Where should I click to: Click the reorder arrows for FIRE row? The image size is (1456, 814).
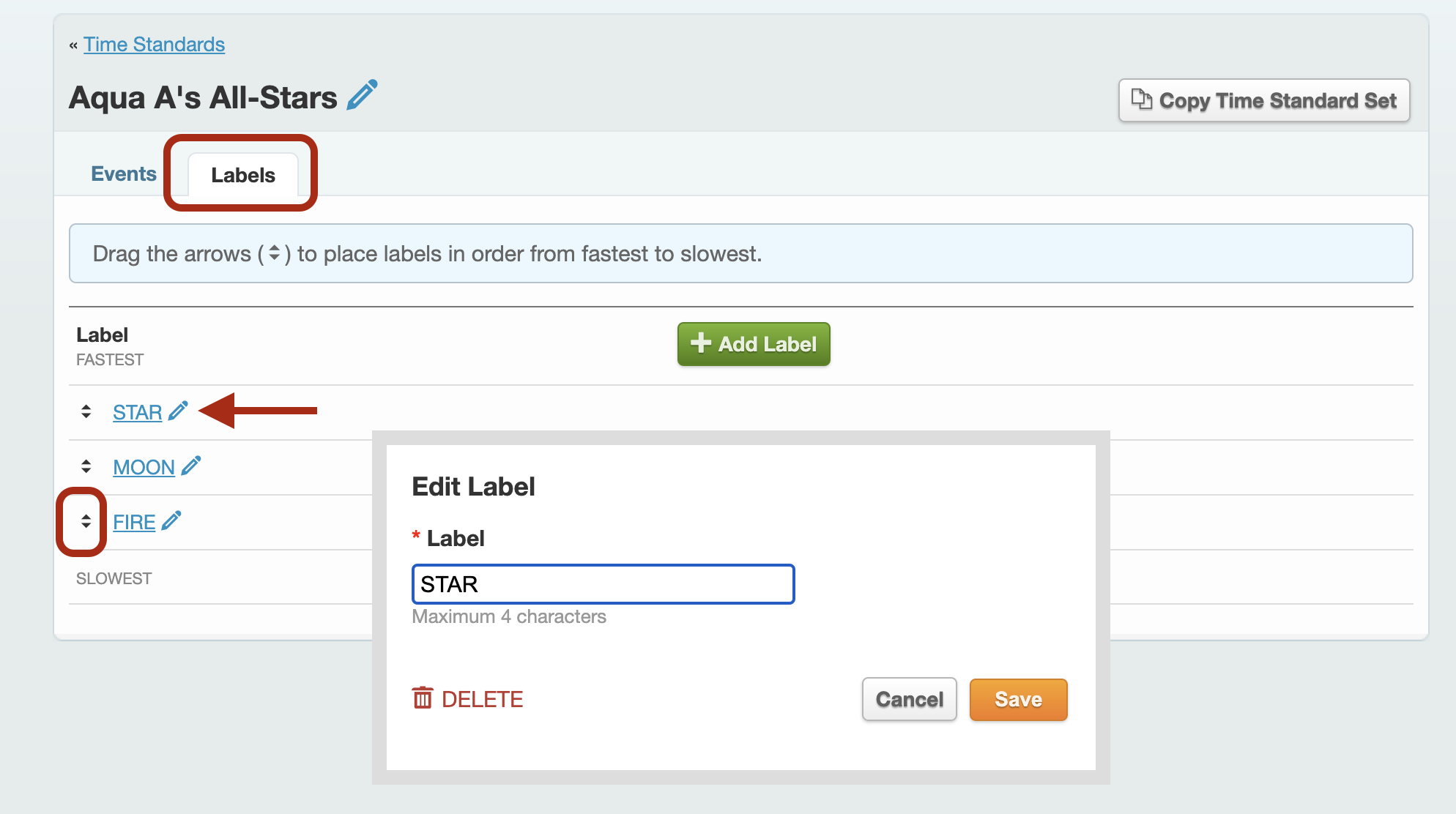(86, 521)
